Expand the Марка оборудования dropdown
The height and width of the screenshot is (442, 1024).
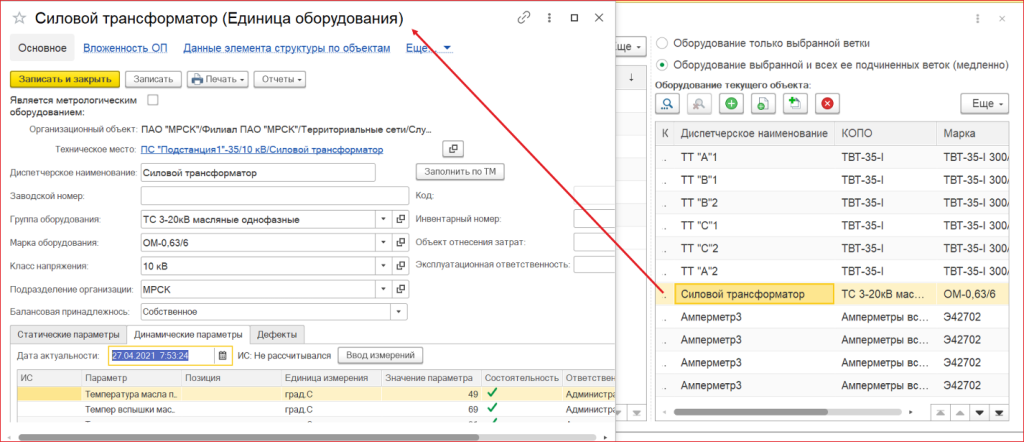pos(384,242)
